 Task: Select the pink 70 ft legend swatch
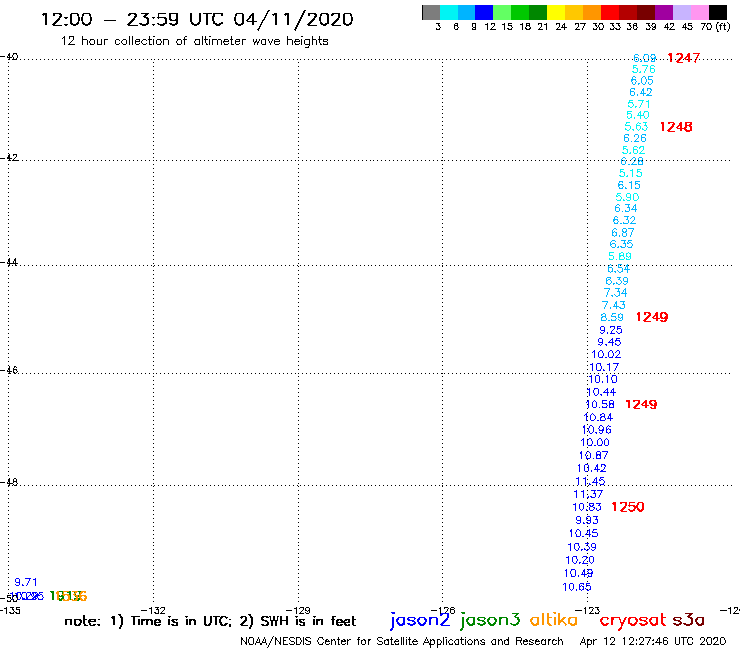click(699, 12)
